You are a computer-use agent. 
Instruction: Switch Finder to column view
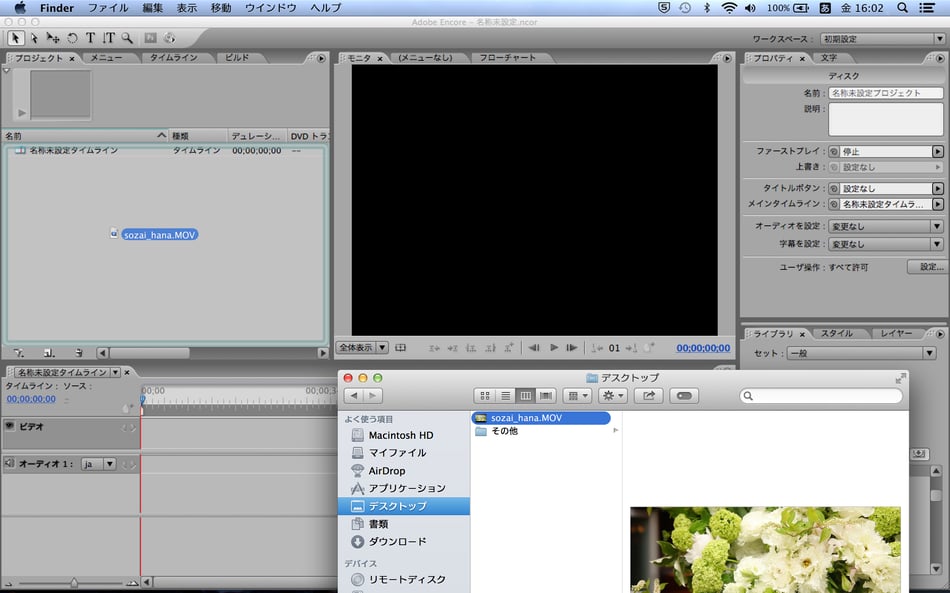pyautogui.click(x=526, y=396)
